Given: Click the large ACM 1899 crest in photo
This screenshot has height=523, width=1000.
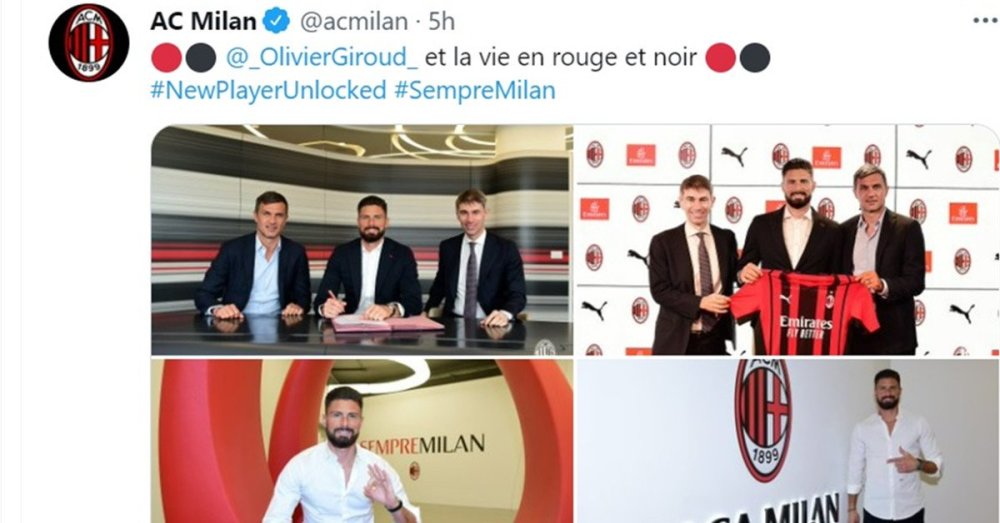Looking at the screenshot, I should (763, 420).
